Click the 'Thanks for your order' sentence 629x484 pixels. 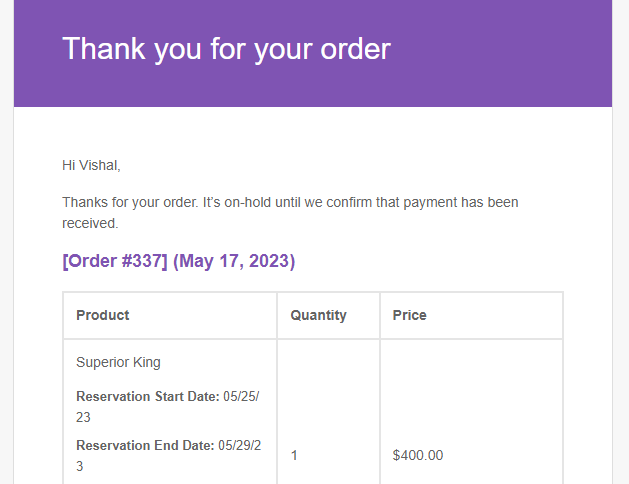(130, 202)
